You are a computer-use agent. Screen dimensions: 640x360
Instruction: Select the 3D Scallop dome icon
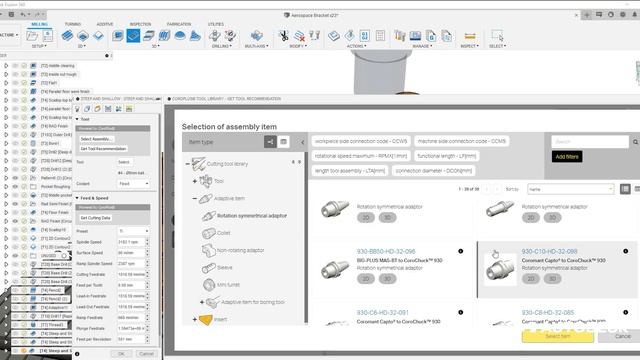coord(180,36)
